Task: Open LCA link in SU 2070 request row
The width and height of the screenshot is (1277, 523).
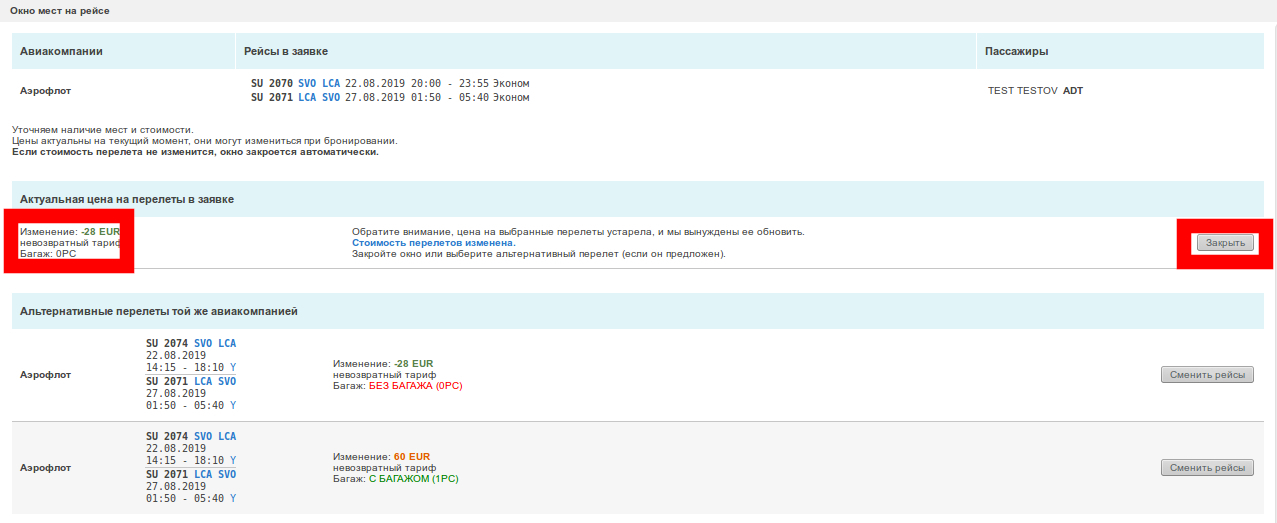Action: 331,83
